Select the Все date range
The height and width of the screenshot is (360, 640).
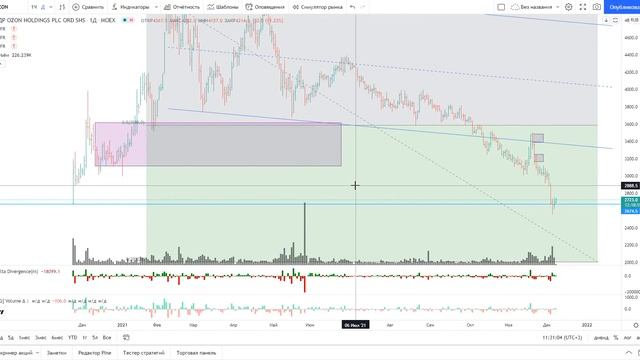(x=107, y=338)
